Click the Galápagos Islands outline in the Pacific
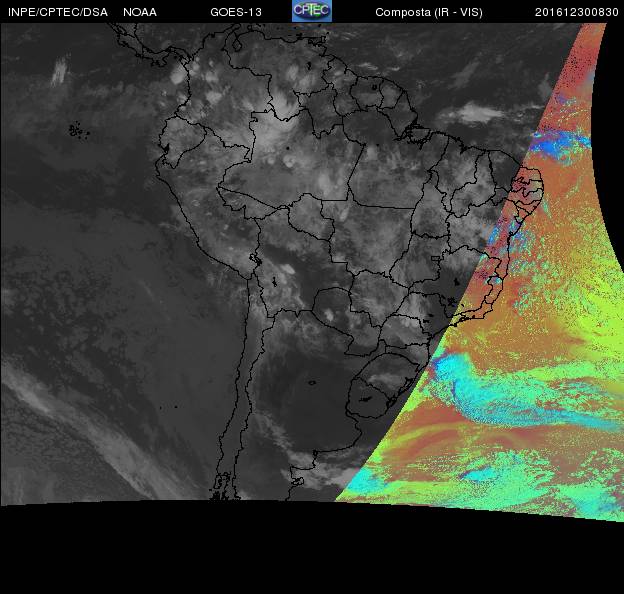 pos(75,129)
